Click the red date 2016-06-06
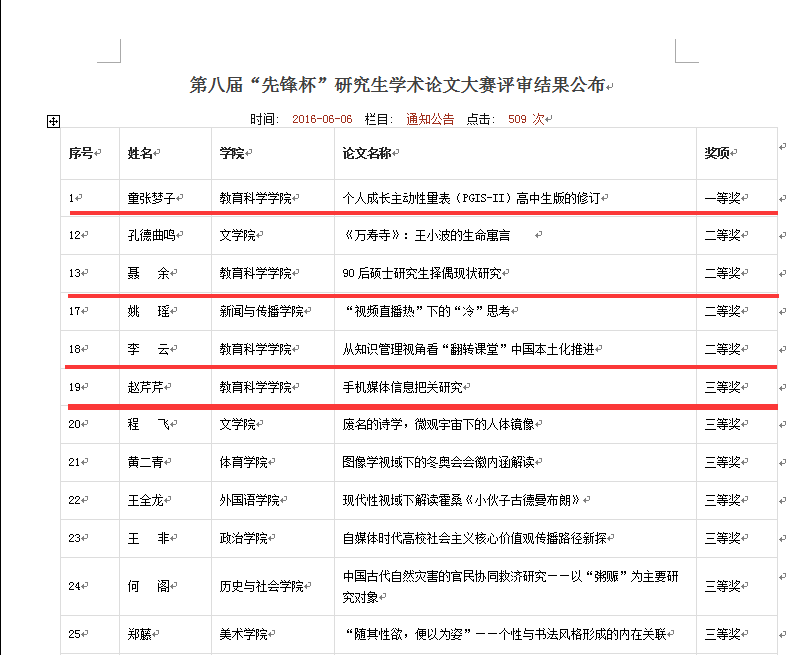 (x=322, y=119)
